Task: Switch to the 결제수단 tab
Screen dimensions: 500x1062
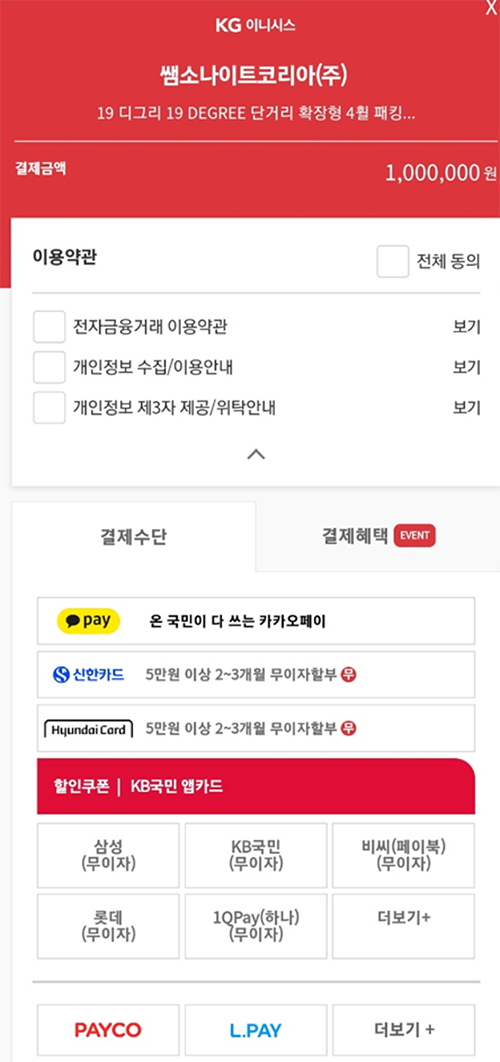Action: [133, 536]
